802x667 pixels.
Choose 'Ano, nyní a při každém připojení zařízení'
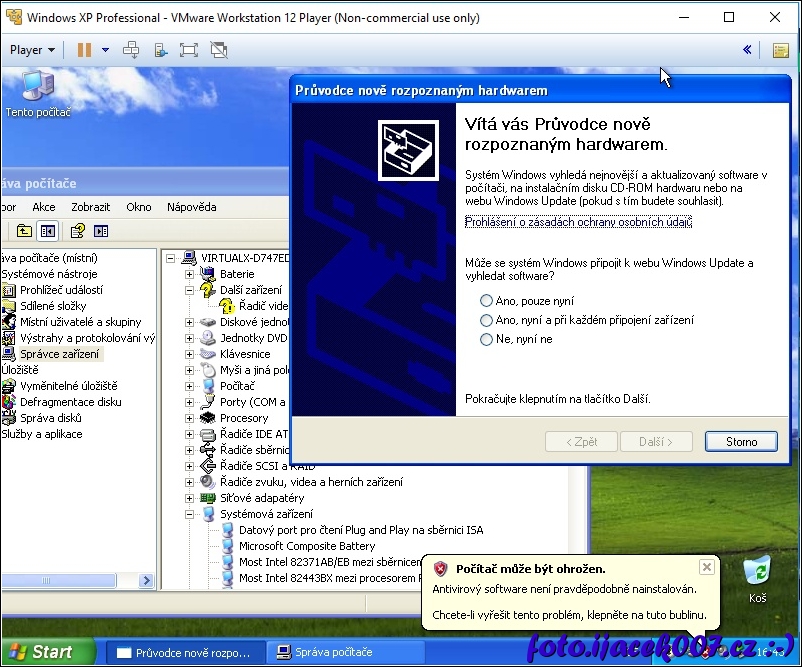tap(486, 320)
